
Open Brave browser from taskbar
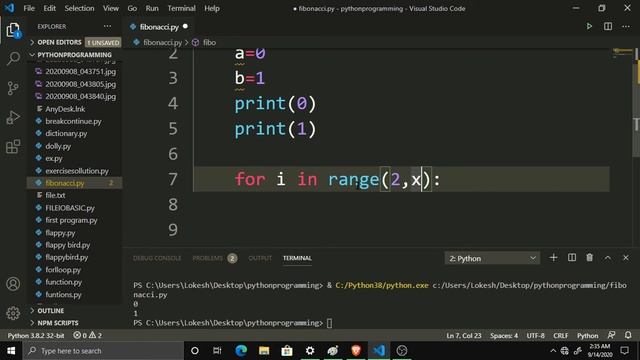click(356, 351)
